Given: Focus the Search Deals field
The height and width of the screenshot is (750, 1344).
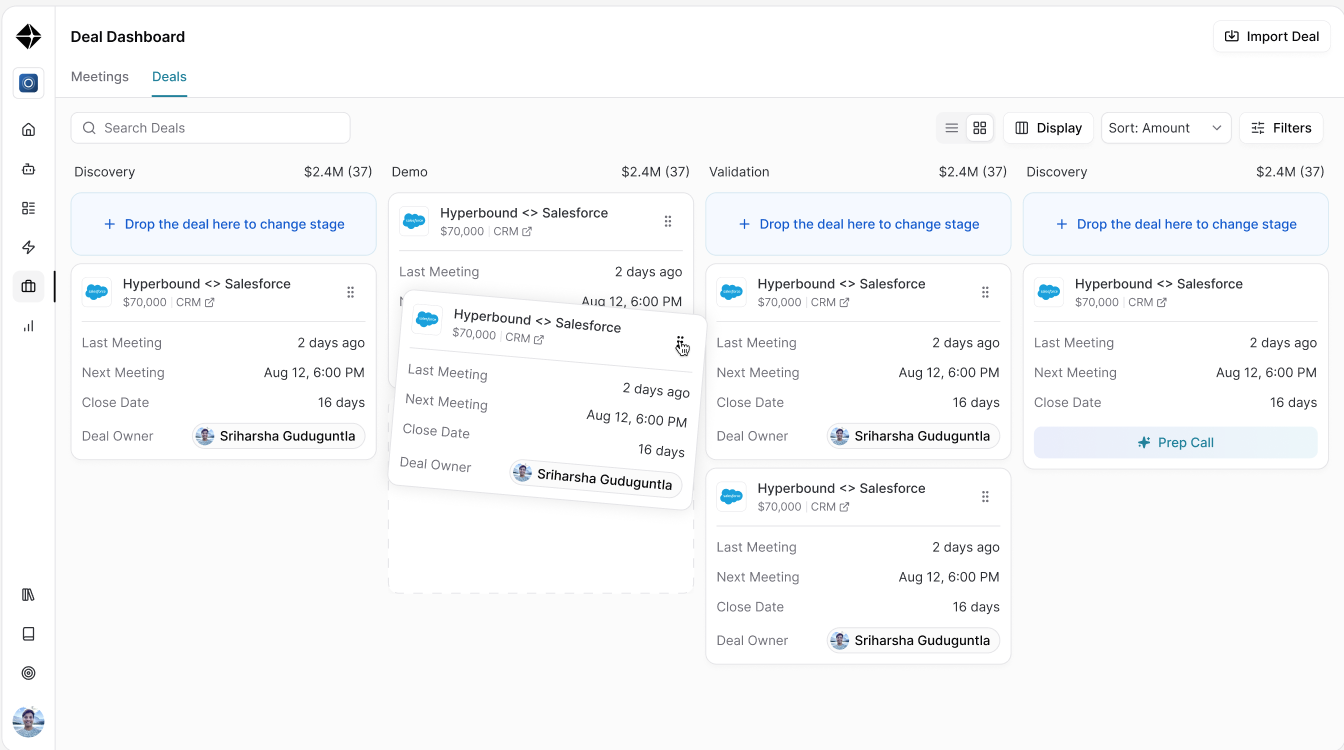Looking at the screenshot, I should pos(211,128).
